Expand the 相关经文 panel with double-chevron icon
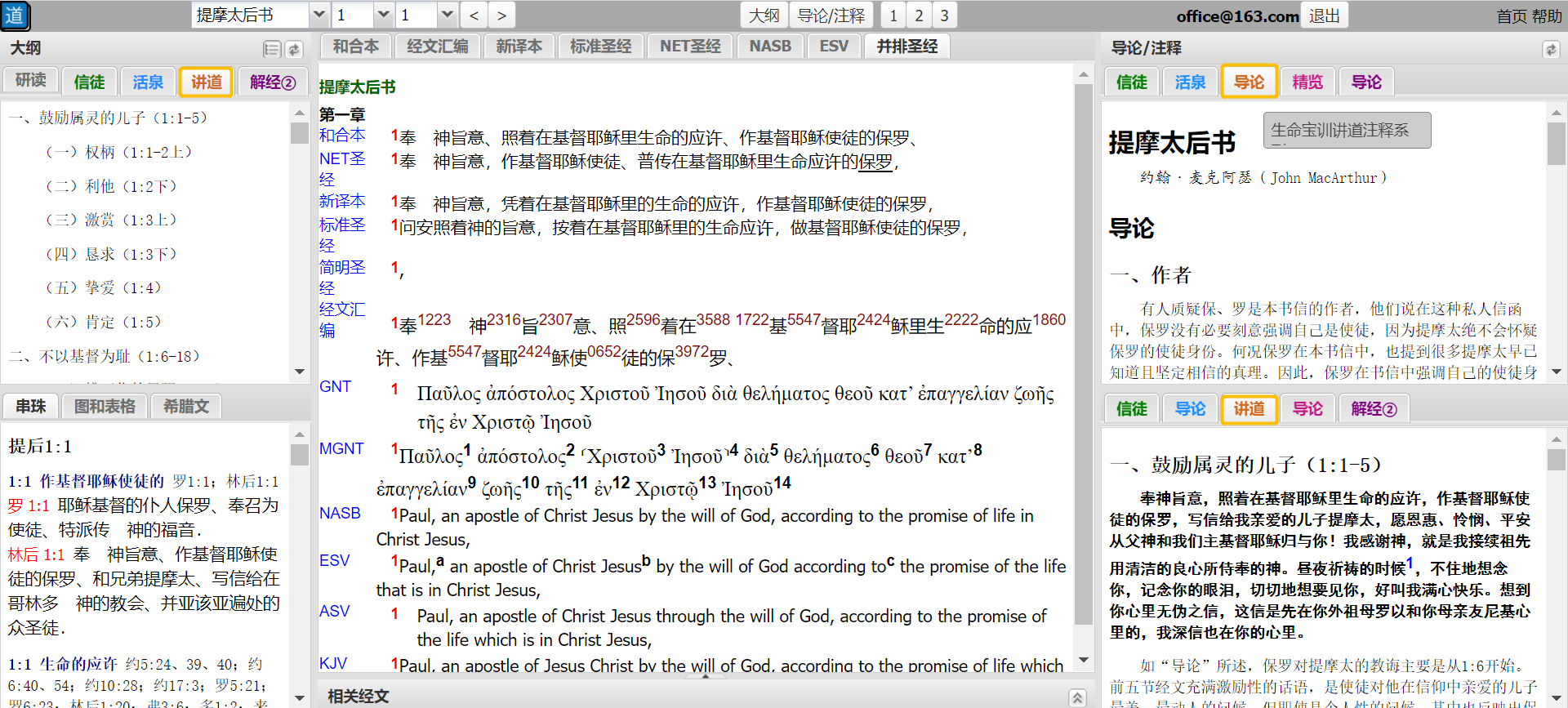1568x708 pixels. coord(1078,697)
